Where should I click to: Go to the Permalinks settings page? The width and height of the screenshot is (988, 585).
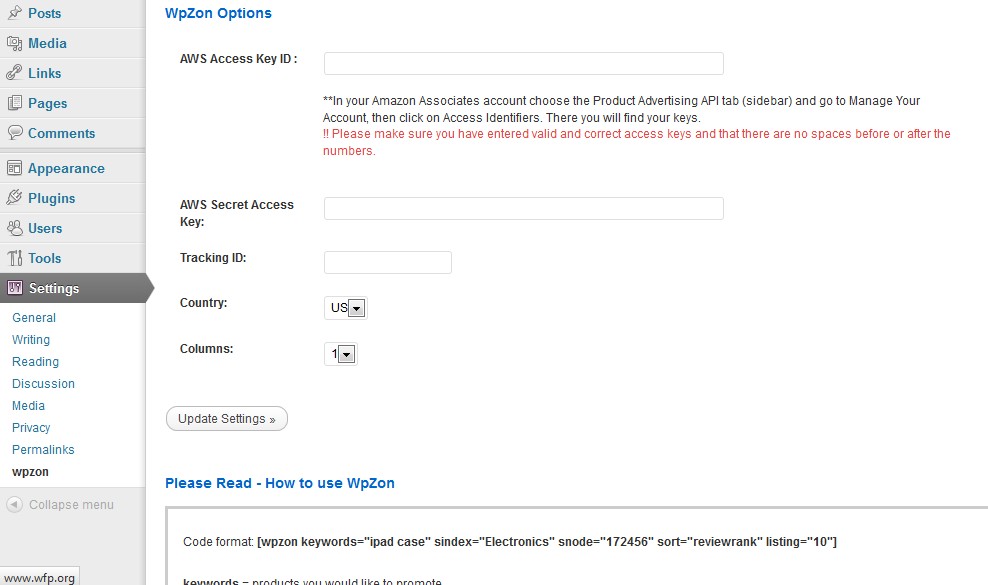pos(43,449)
